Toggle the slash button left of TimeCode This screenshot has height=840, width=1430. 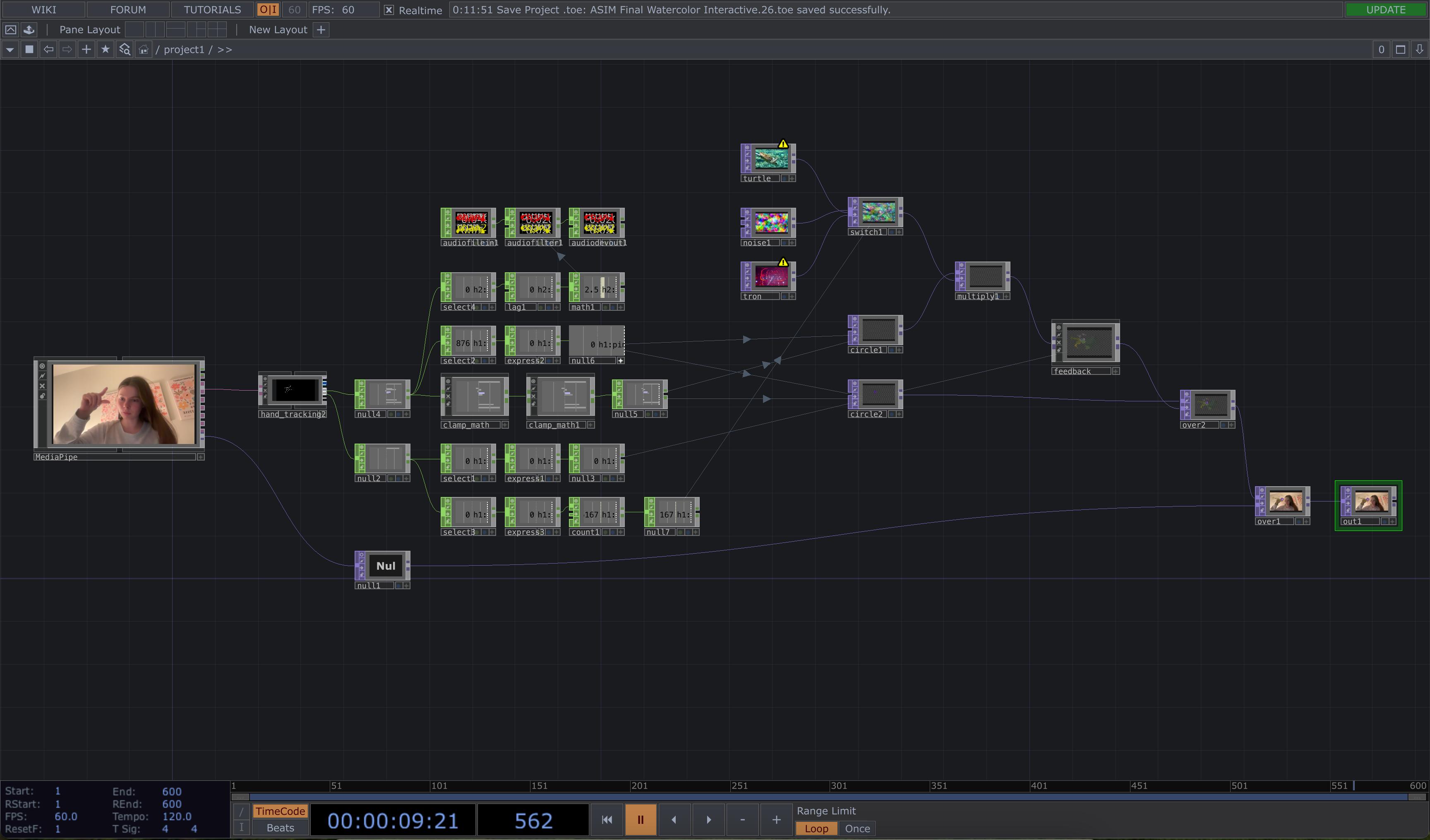[241, 811]
